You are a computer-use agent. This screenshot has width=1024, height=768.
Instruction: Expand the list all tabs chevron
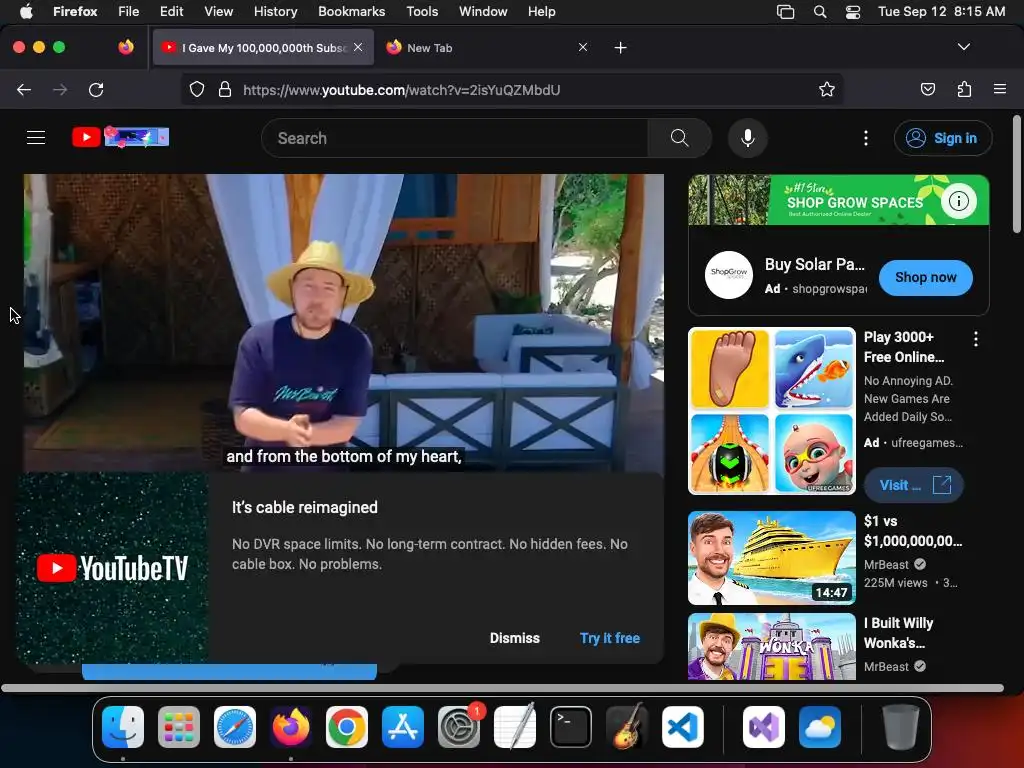(963, 47)
